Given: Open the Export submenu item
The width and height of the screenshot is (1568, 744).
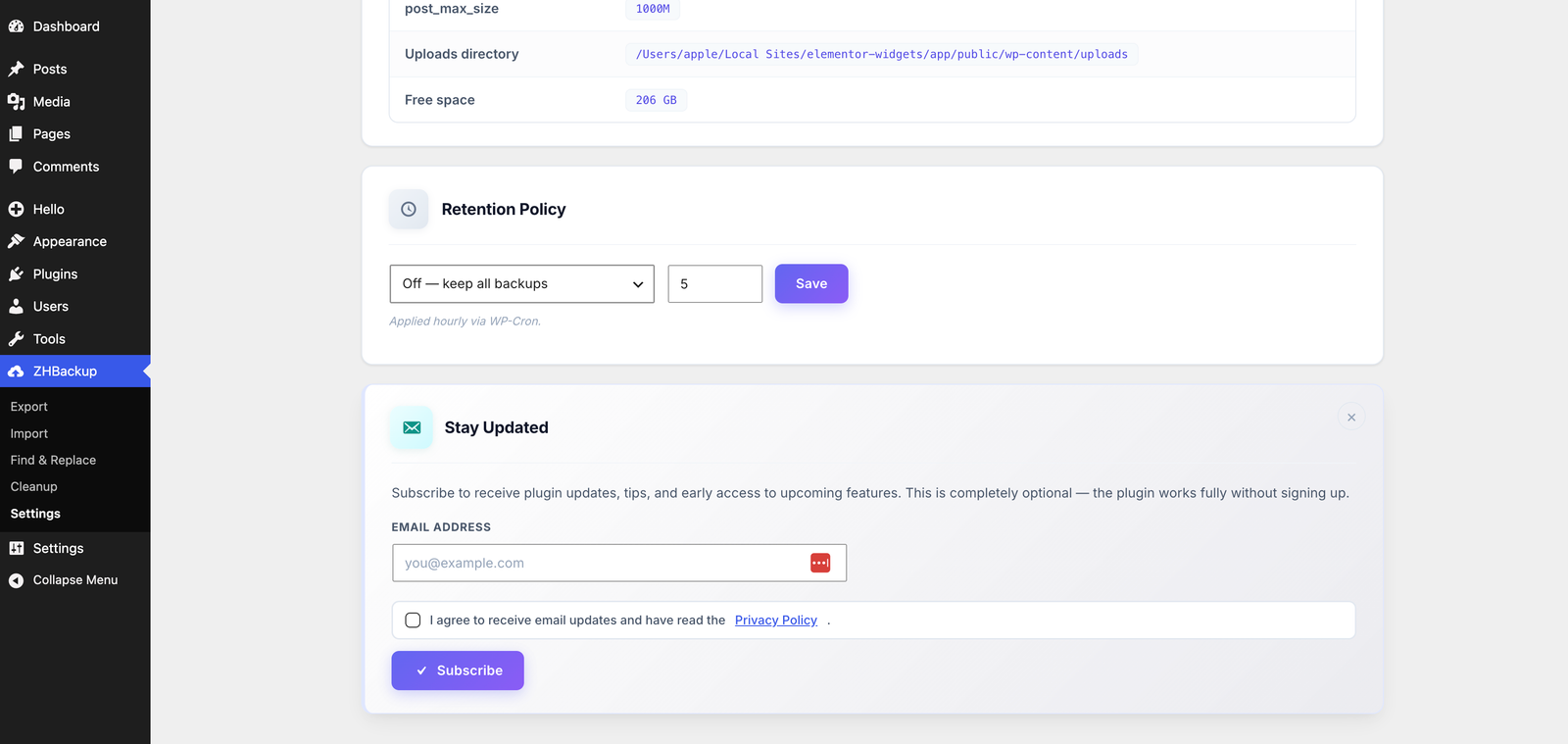Looking at the screenshot, I should 29,407.
